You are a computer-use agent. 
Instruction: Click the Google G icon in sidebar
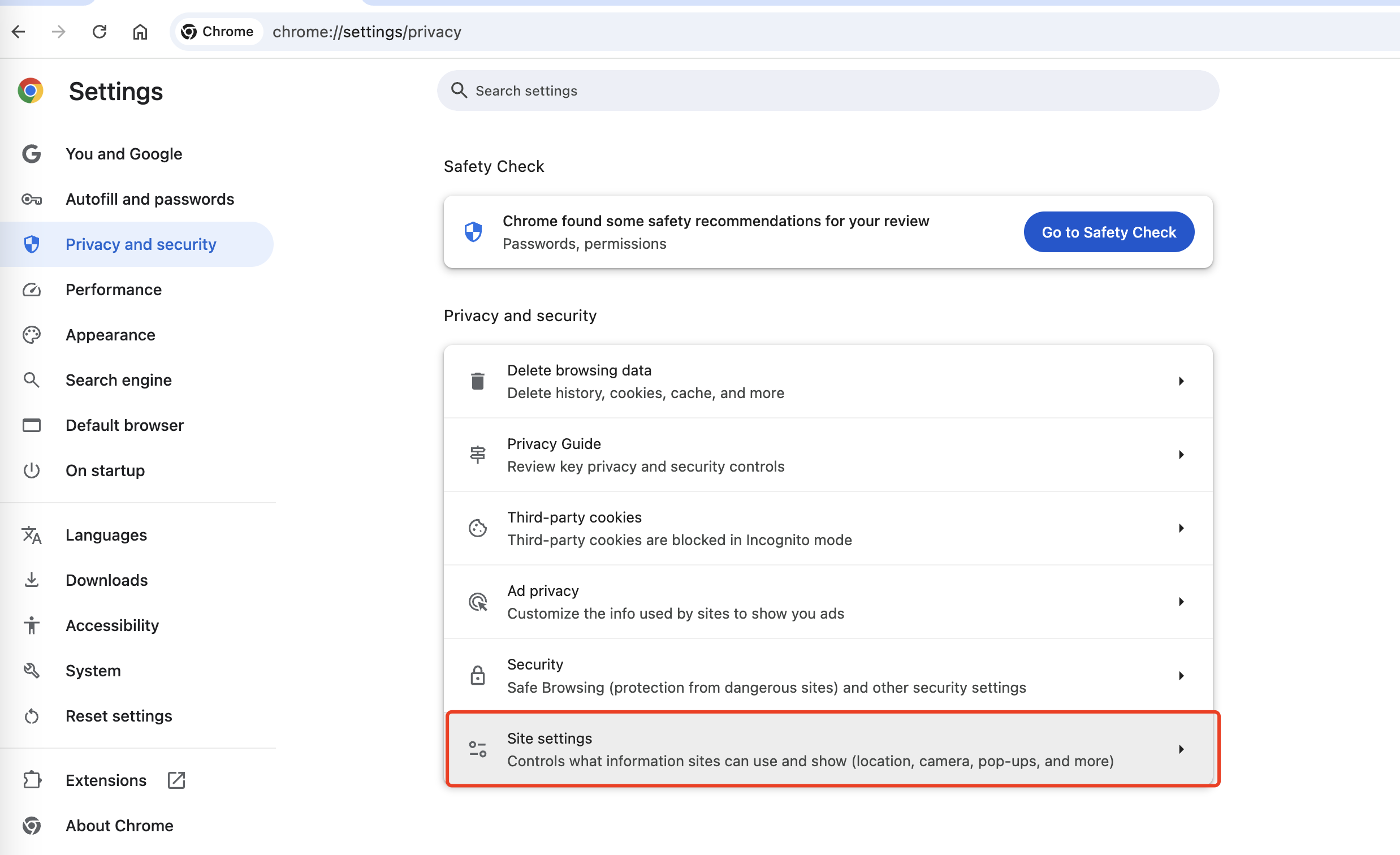pos(32,154)
